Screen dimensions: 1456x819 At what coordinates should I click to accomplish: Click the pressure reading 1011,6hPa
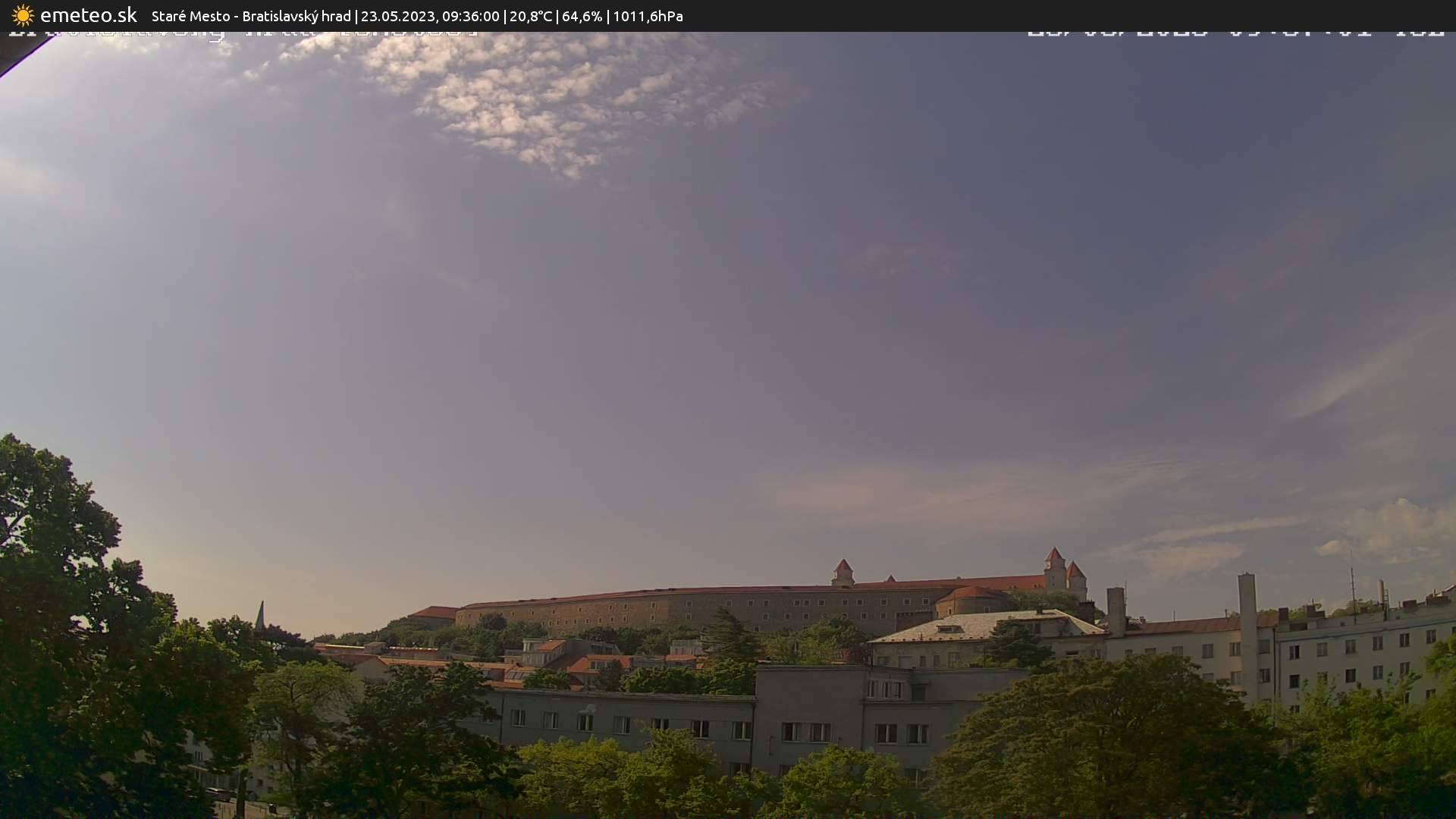pyautogui.click(x=648, y=16)
